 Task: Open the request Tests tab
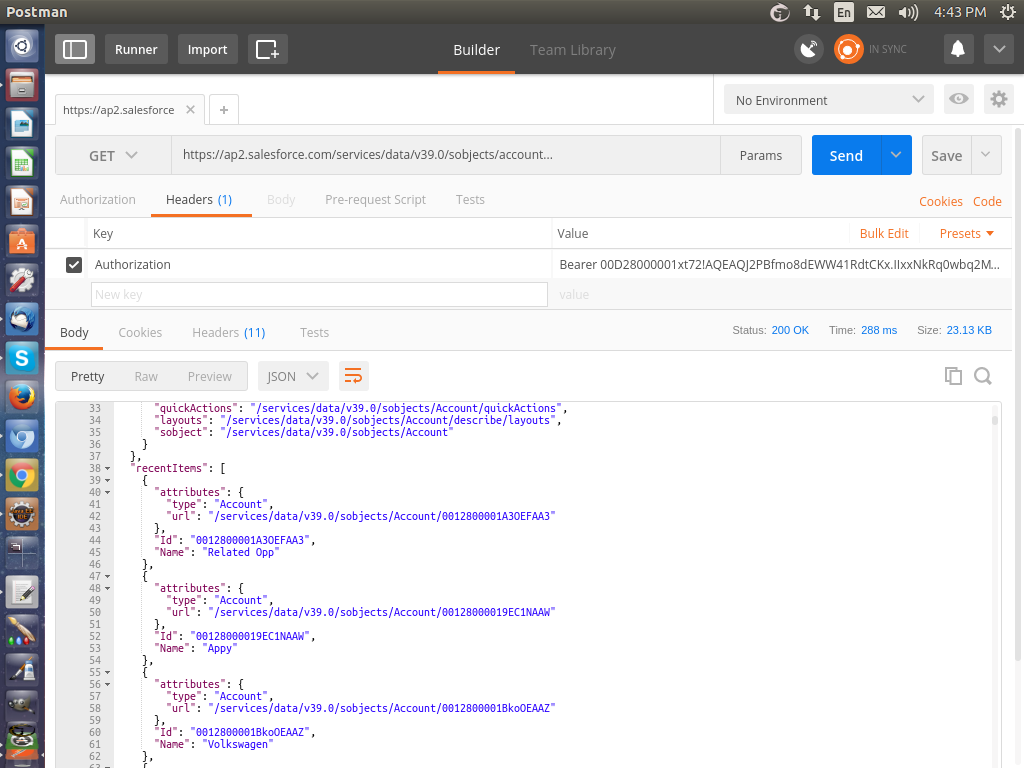470,200
